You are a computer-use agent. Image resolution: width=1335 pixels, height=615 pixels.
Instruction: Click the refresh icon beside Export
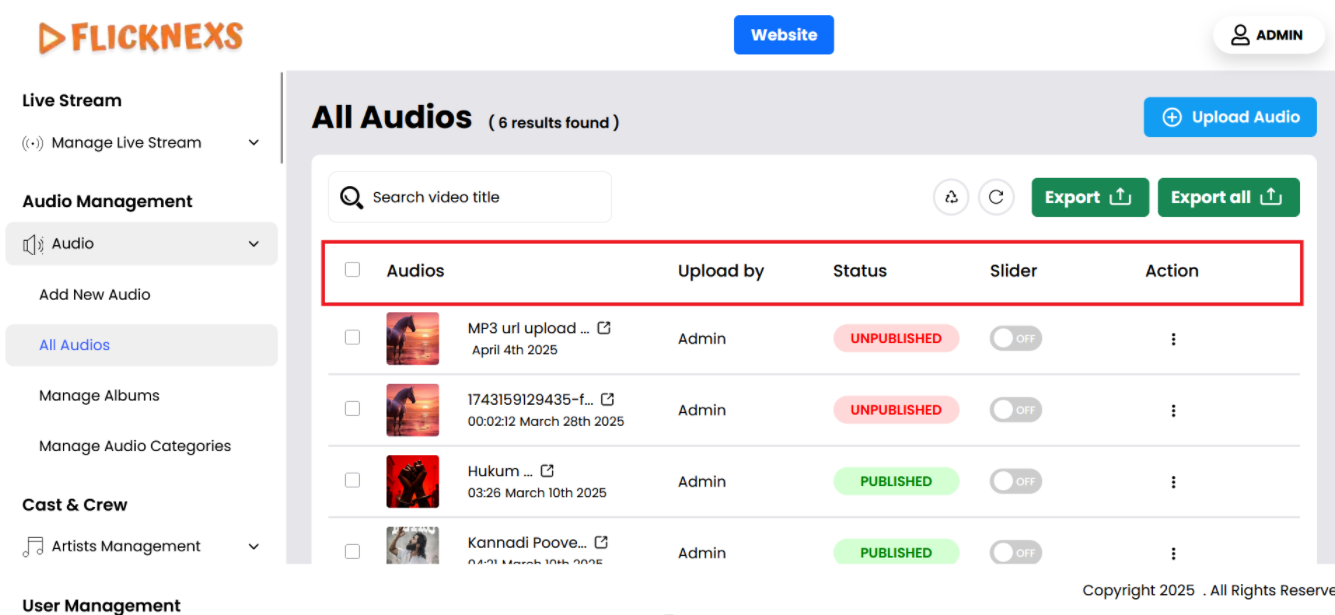point(996,197)
